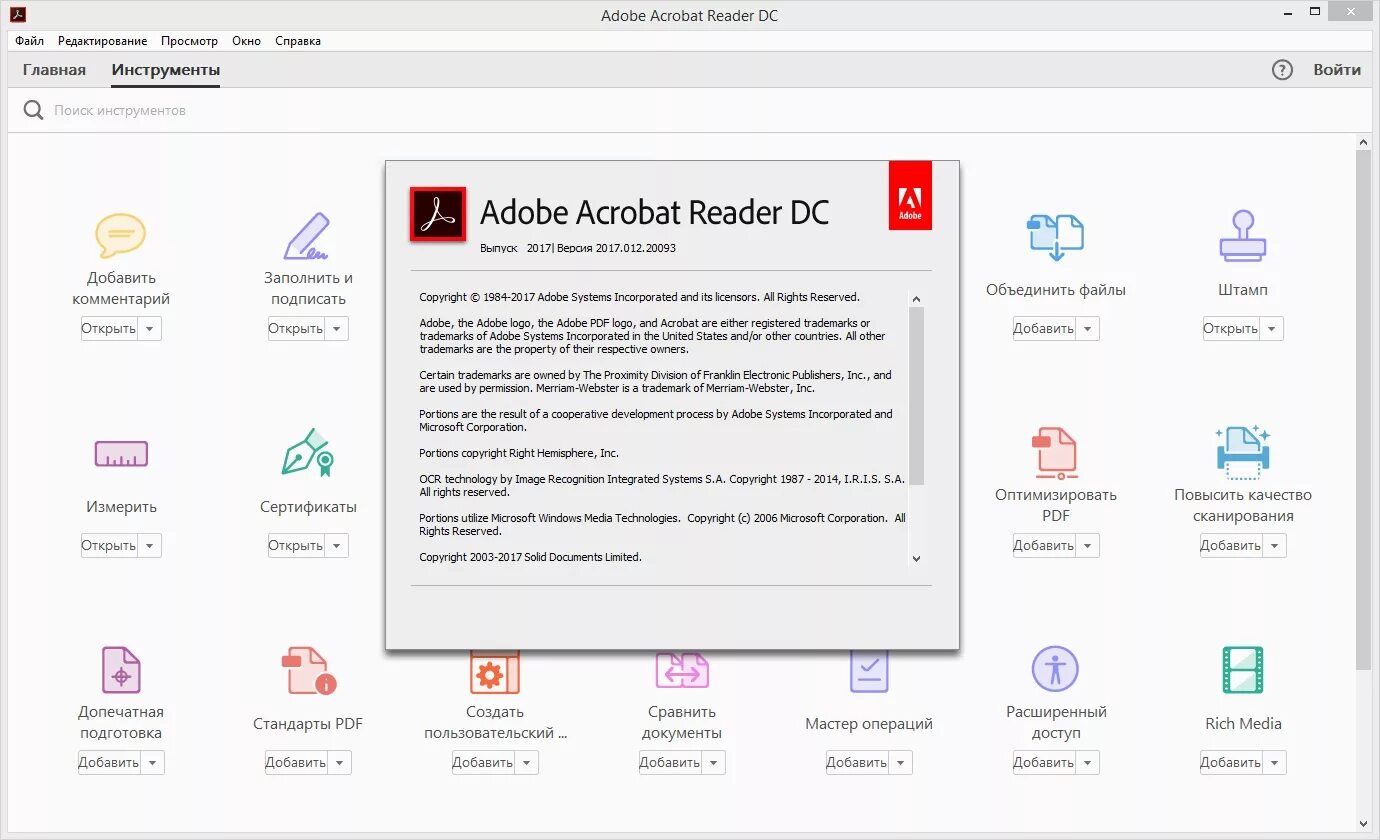Select the Optimize PDF icon
1380x840 pixels.
[x=1055, y=452]
